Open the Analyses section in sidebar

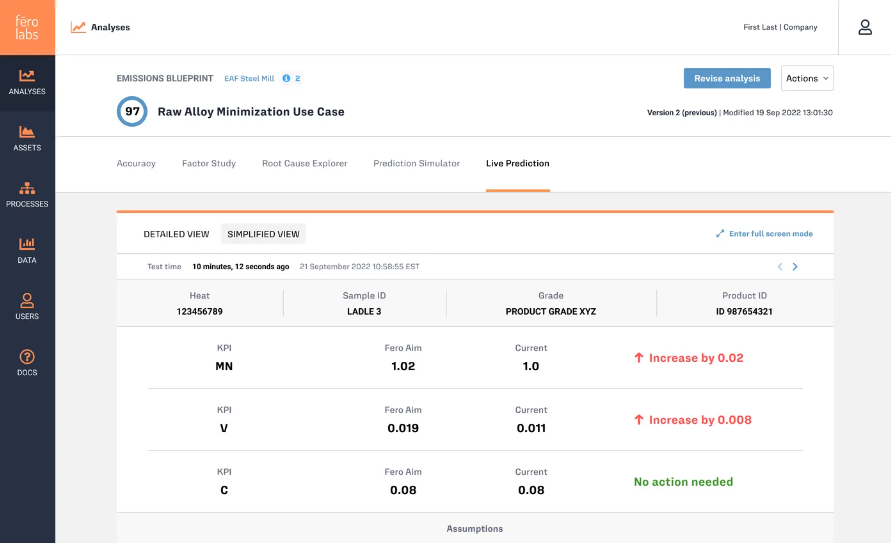click(27, 82)
